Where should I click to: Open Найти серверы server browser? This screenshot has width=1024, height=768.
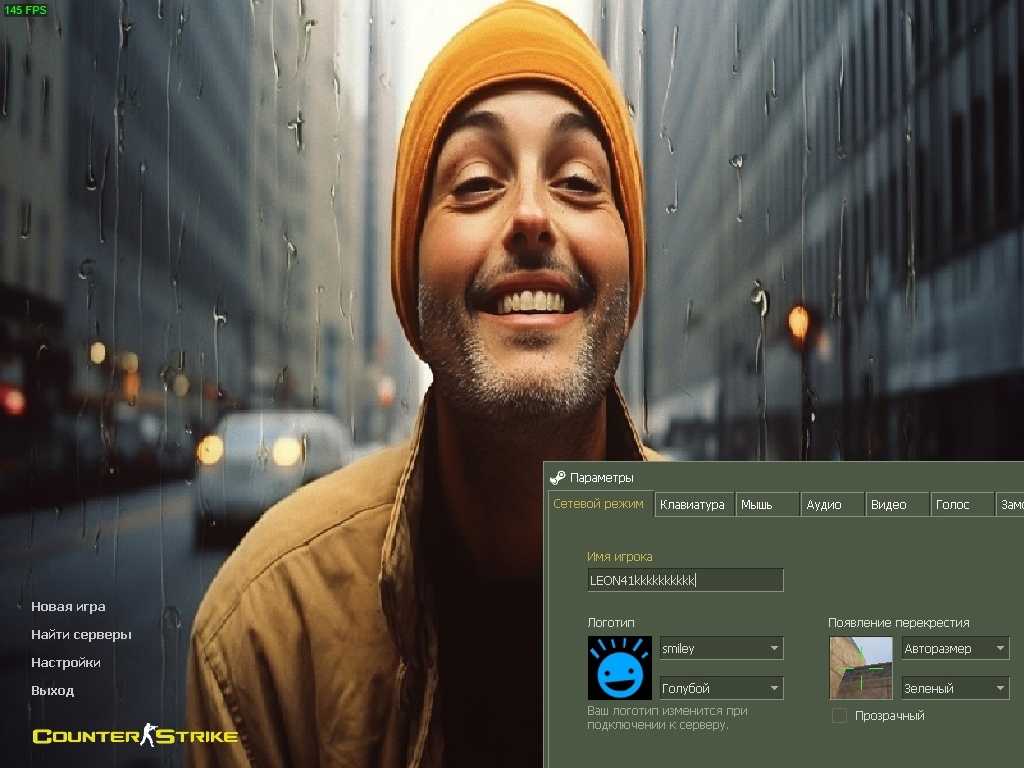click(81, 635)
